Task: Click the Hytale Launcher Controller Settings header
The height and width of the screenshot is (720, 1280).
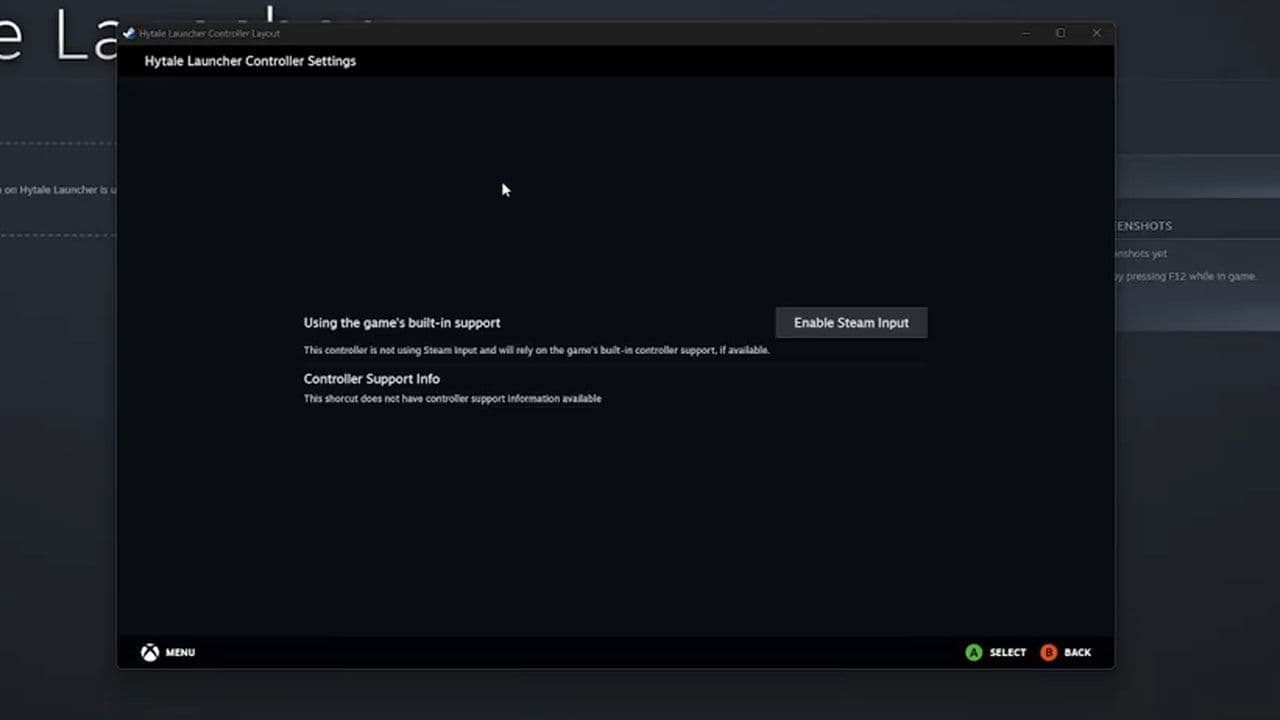Action: tap(250, 61)
